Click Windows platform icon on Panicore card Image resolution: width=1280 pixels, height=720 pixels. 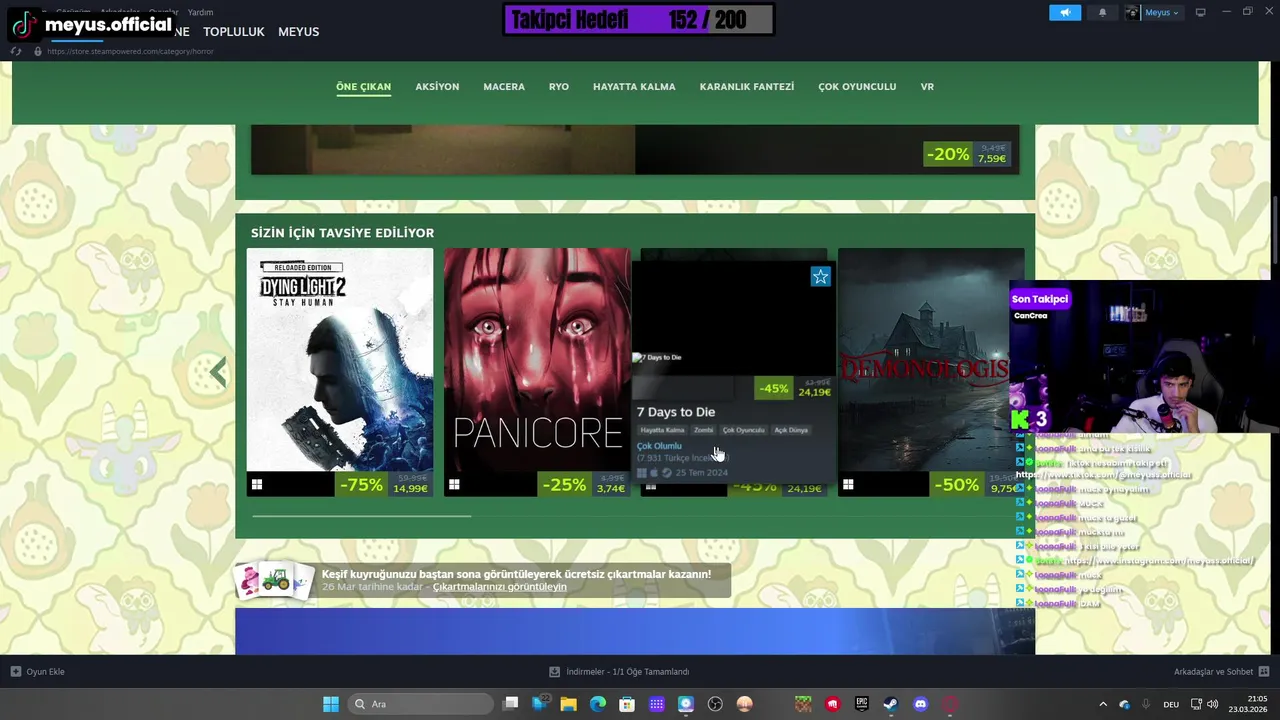tap(454, 485)
